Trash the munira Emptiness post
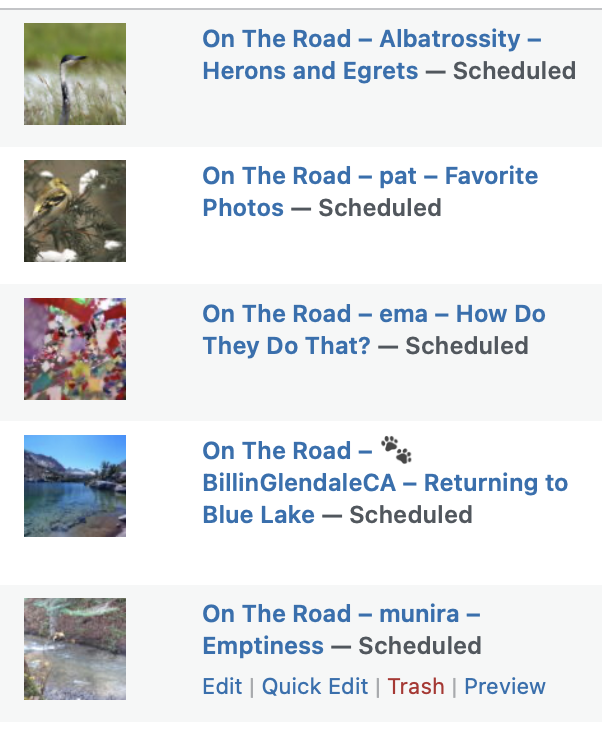602x740 pixels. coord(416,687)
